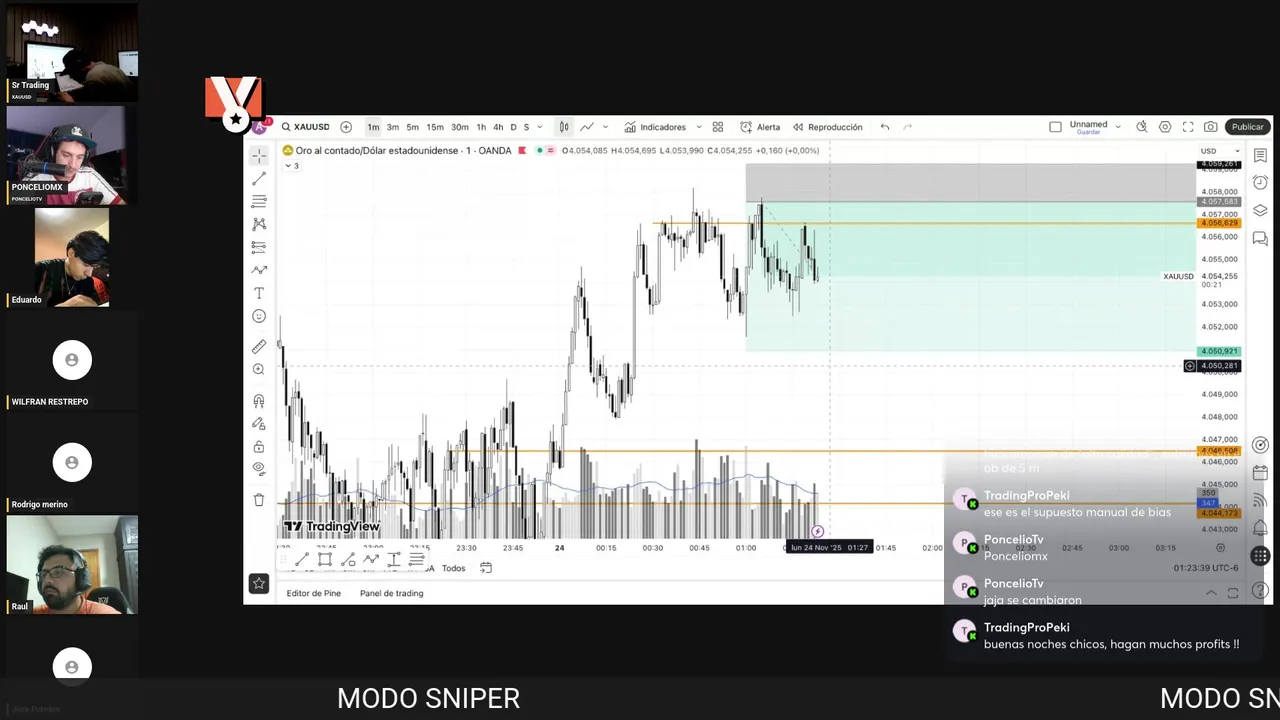Expand the Unnamed layout dropdown arrow
This screenshot has height=720, width=1280.
coord(1118,127)
